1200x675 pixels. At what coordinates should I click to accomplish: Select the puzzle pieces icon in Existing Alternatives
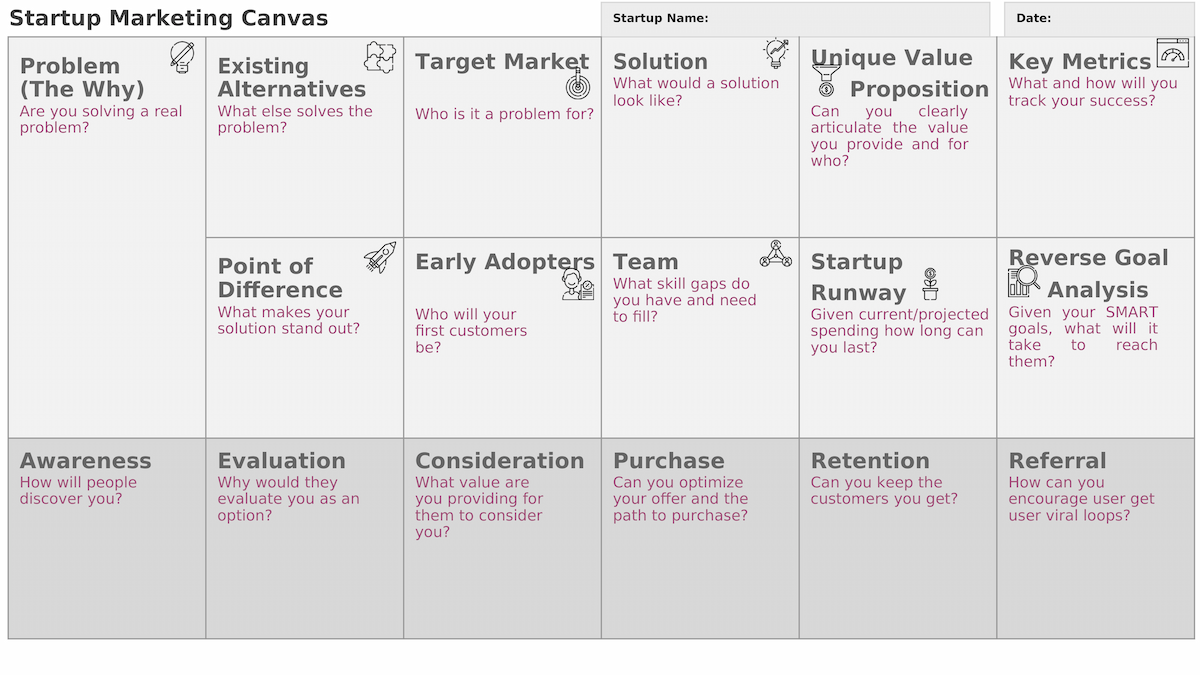[380, 57]
